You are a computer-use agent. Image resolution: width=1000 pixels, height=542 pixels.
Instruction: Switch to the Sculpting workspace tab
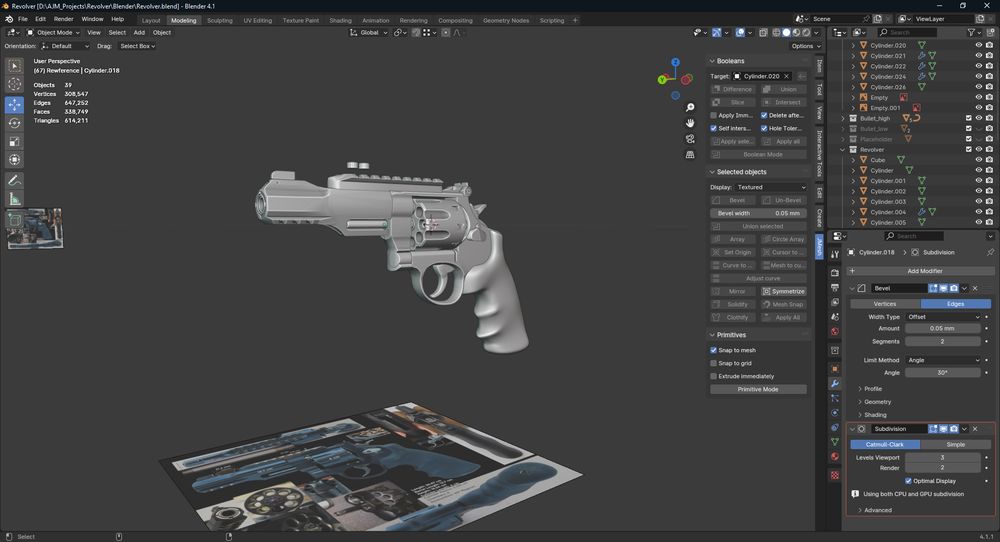tap(219, 20)
